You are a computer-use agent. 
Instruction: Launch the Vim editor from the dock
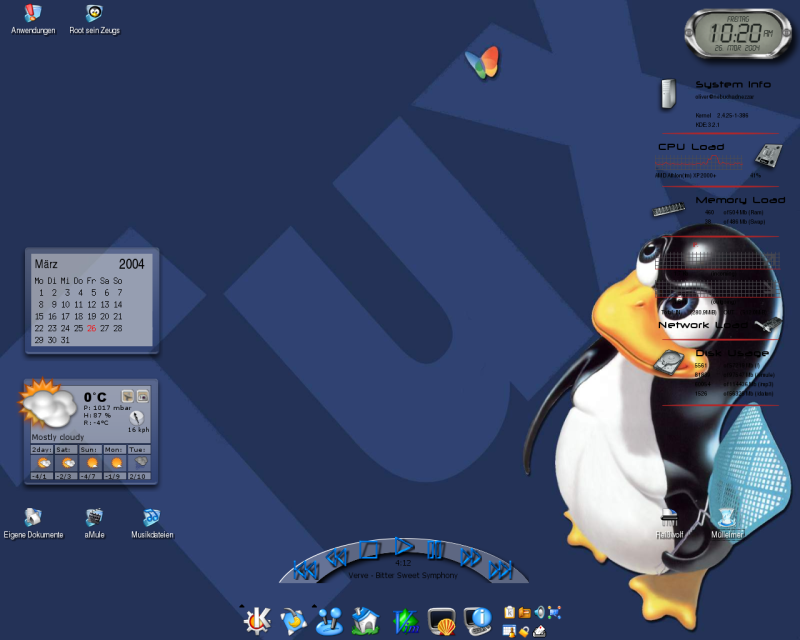405,621
